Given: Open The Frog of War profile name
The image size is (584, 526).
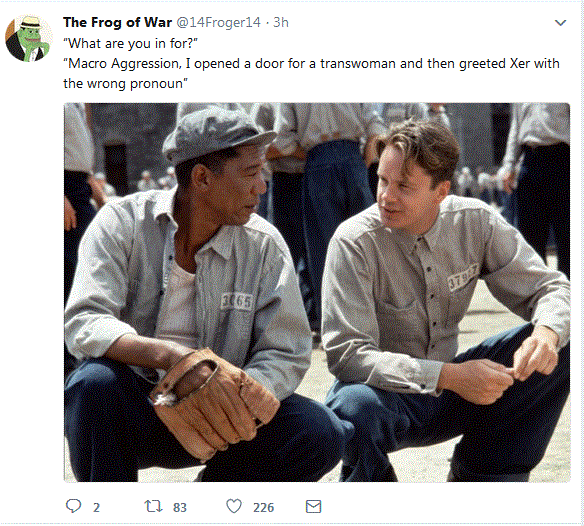Looking at the screenshot, I should (x=117, y=22).
